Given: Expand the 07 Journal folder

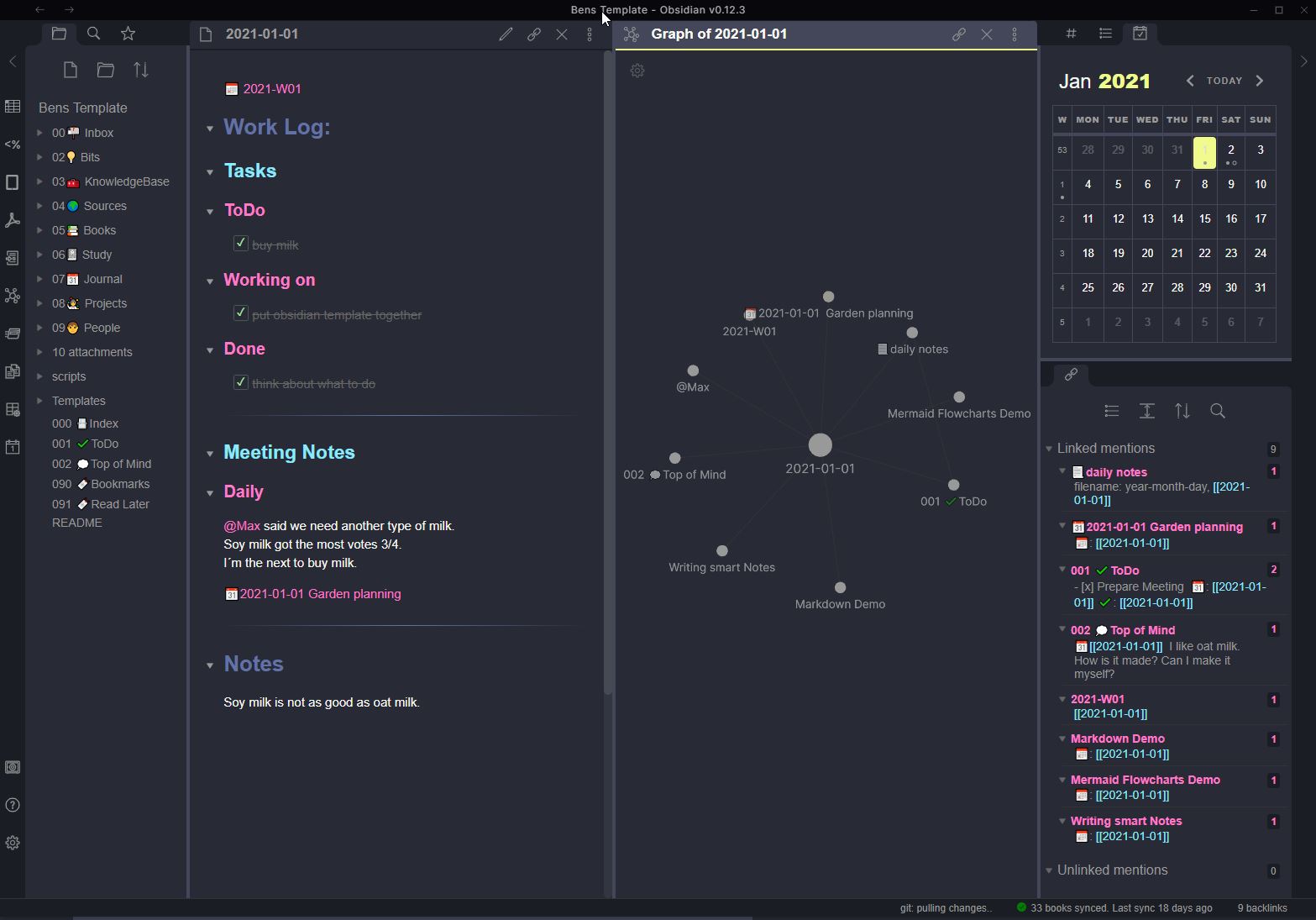Looking at the screenshot, I should point(39,279).
